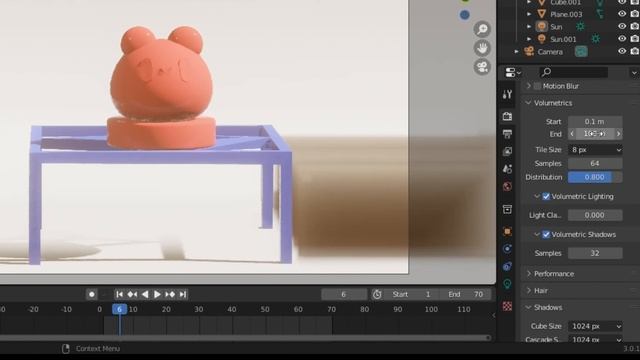Image resolution: width=640 pixels, height=360 pixels.
Task: Disable Sun.001 in renders via its camera icon
Action: point(635,39)
